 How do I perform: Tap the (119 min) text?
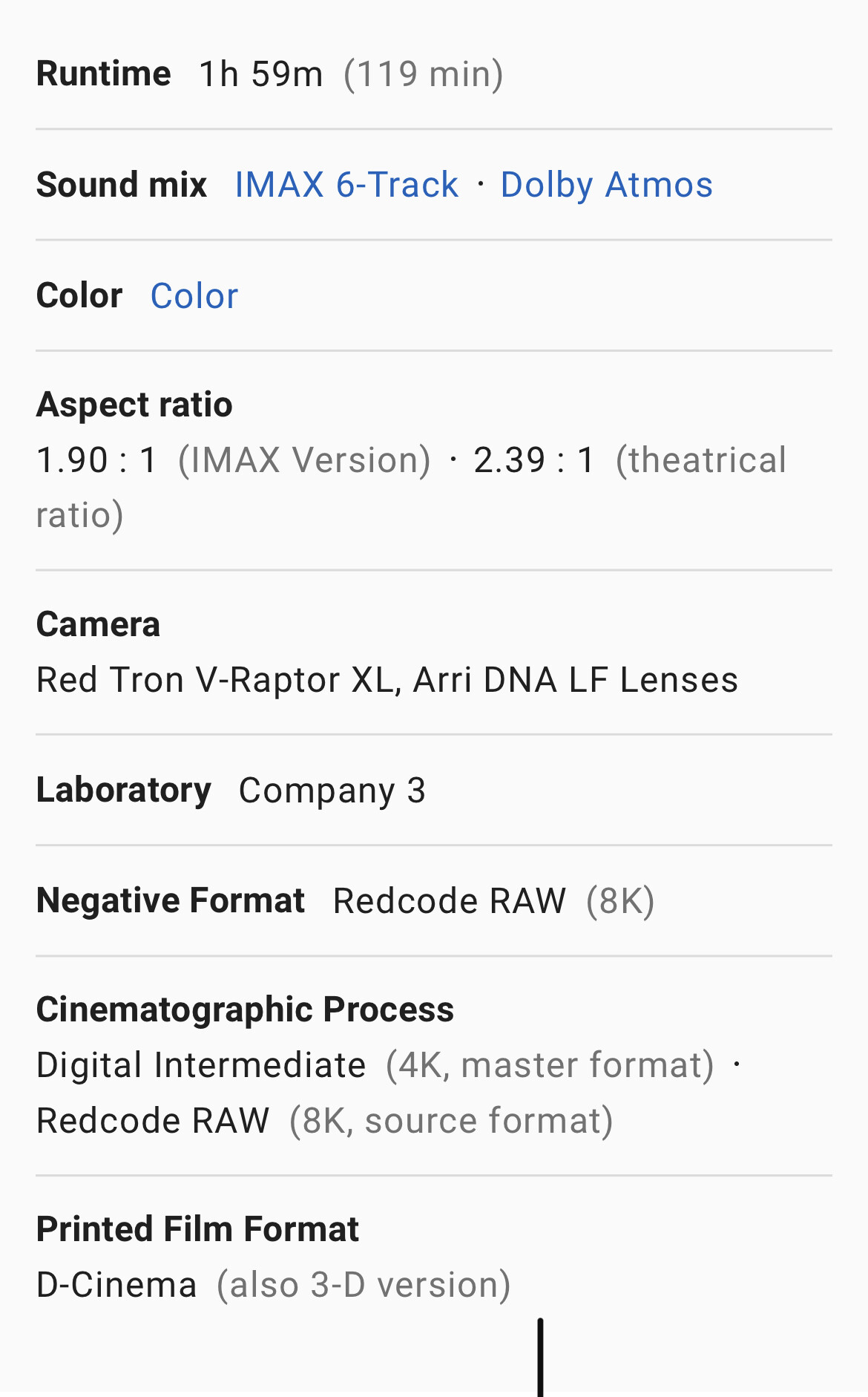pos(424,74)
